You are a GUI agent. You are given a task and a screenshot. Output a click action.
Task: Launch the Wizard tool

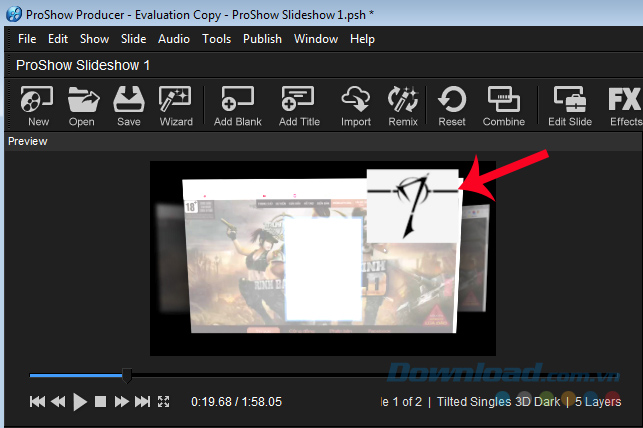click(176, 104)
